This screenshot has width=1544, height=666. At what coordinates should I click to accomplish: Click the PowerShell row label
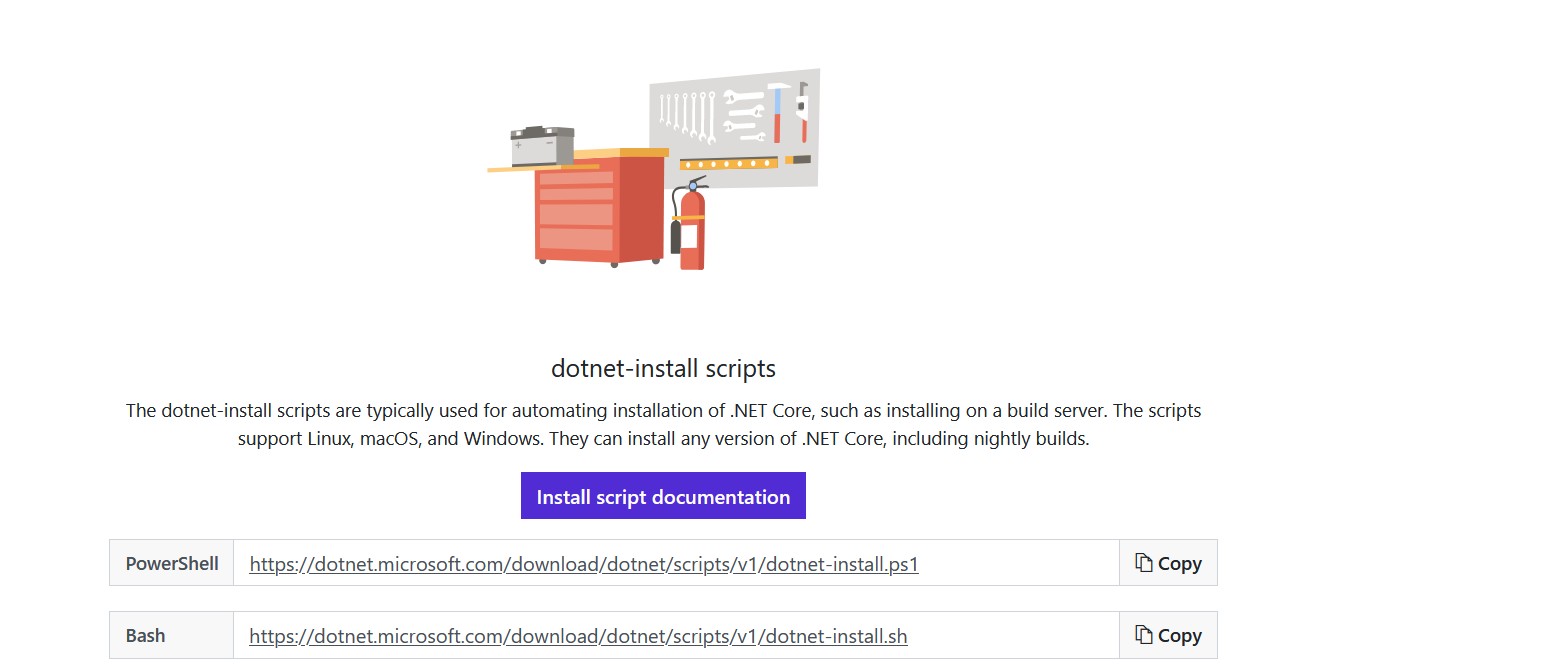point(171,562)
